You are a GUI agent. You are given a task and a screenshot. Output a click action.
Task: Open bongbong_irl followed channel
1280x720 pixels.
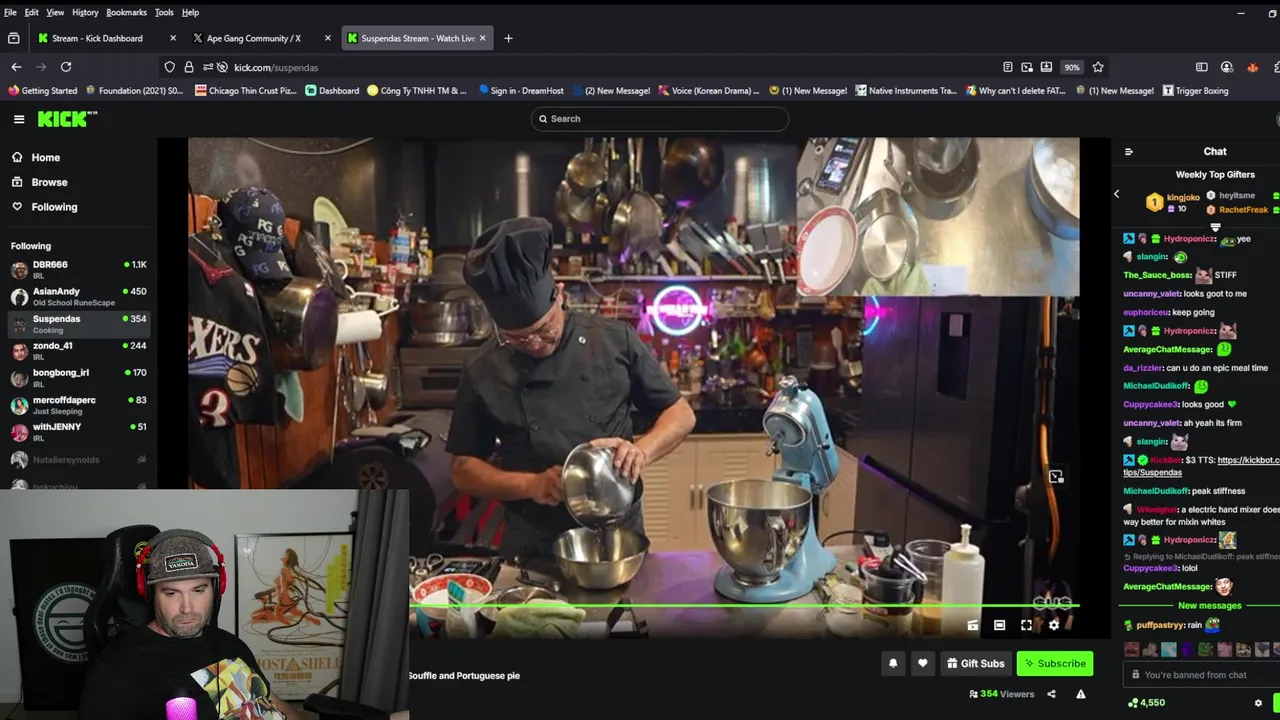tap(78, 377)
